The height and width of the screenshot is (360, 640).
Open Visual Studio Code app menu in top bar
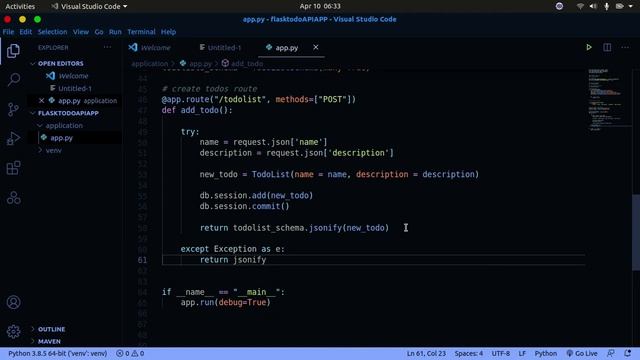coord(89,7)
